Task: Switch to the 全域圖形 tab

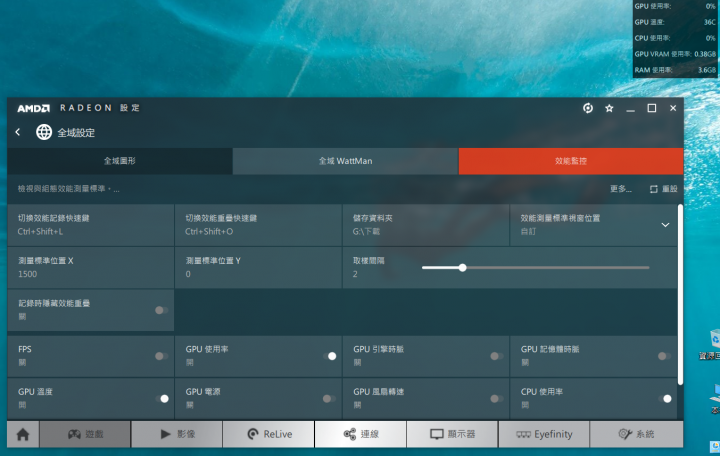Action: point(119,161)
